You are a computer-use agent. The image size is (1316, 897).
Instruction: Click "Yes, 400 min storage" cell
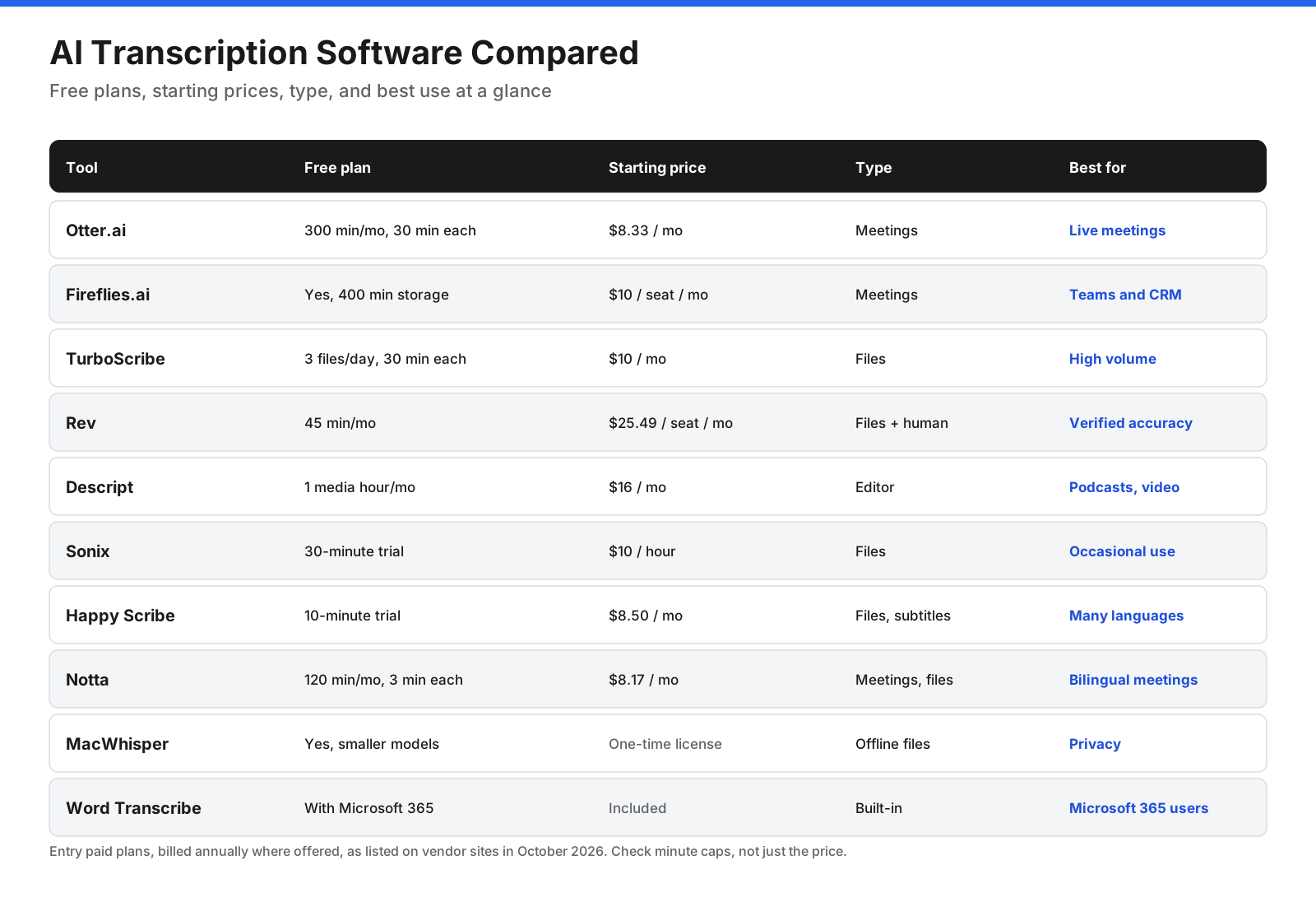tap(377, 295)
